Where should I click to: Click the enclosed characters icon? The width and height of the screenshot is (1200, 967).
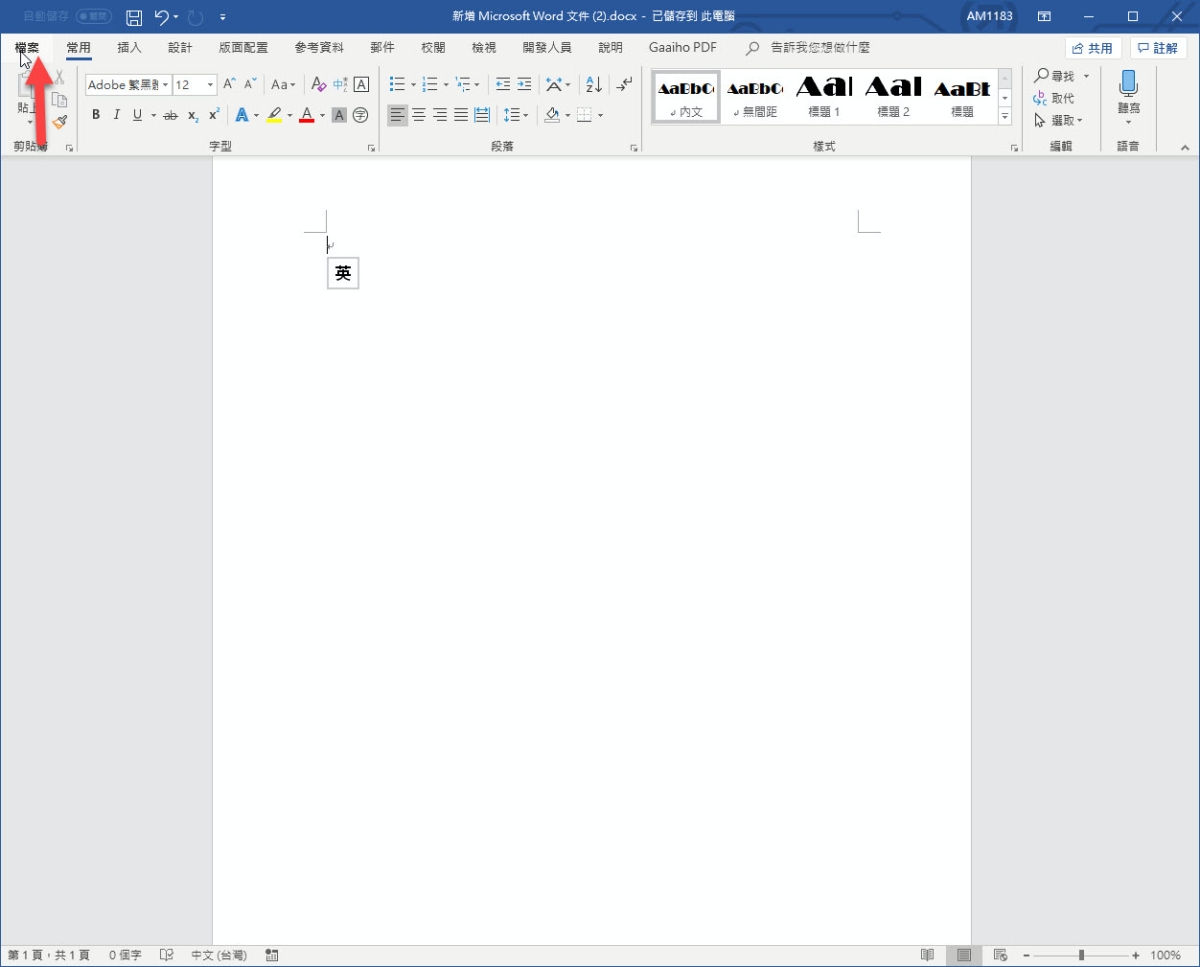pyautogui.click(x=361, y=115)
